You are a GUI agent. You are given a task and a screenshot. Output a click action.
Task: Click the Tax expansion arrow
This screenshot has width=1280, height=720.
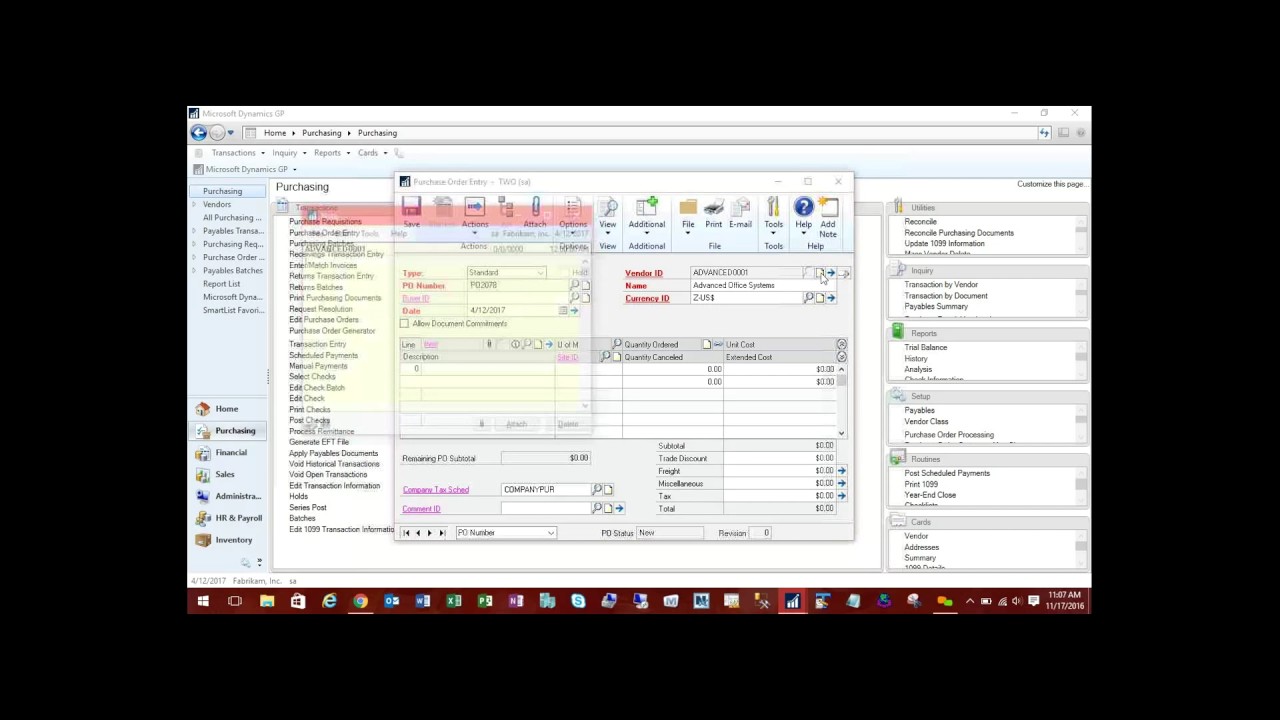point(841,496)
